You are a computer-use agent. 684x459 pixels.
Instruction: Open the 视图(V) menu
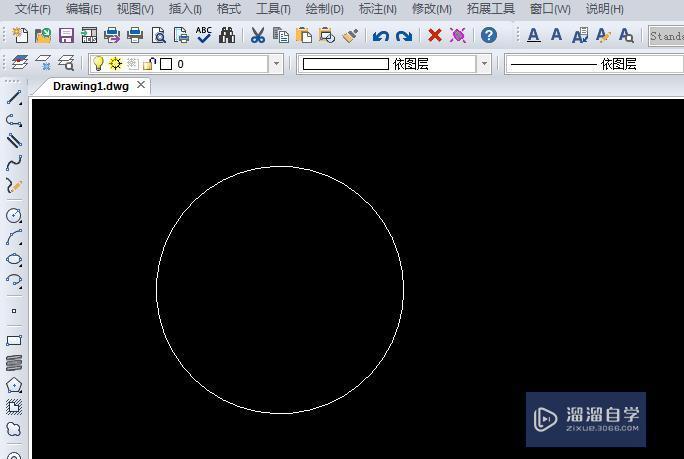[x=135, y=9]
